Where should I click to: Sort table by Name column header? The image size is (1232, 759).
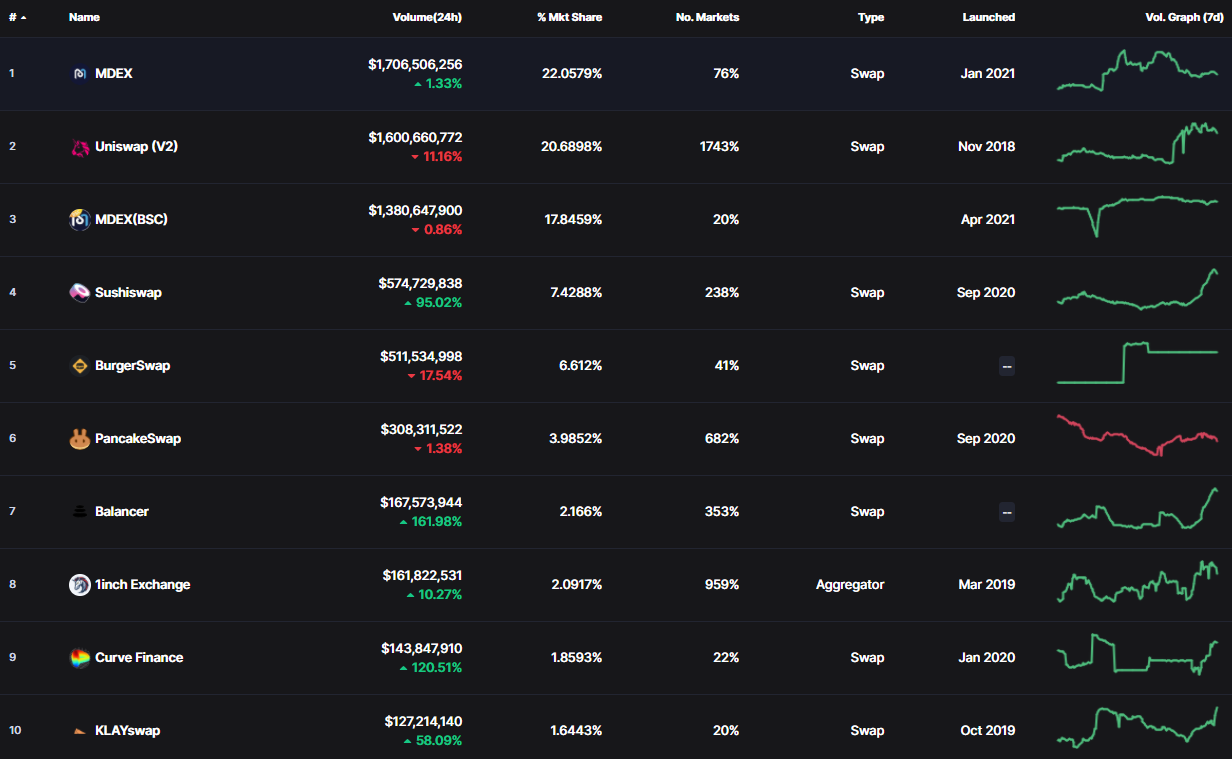pos(84,17)
